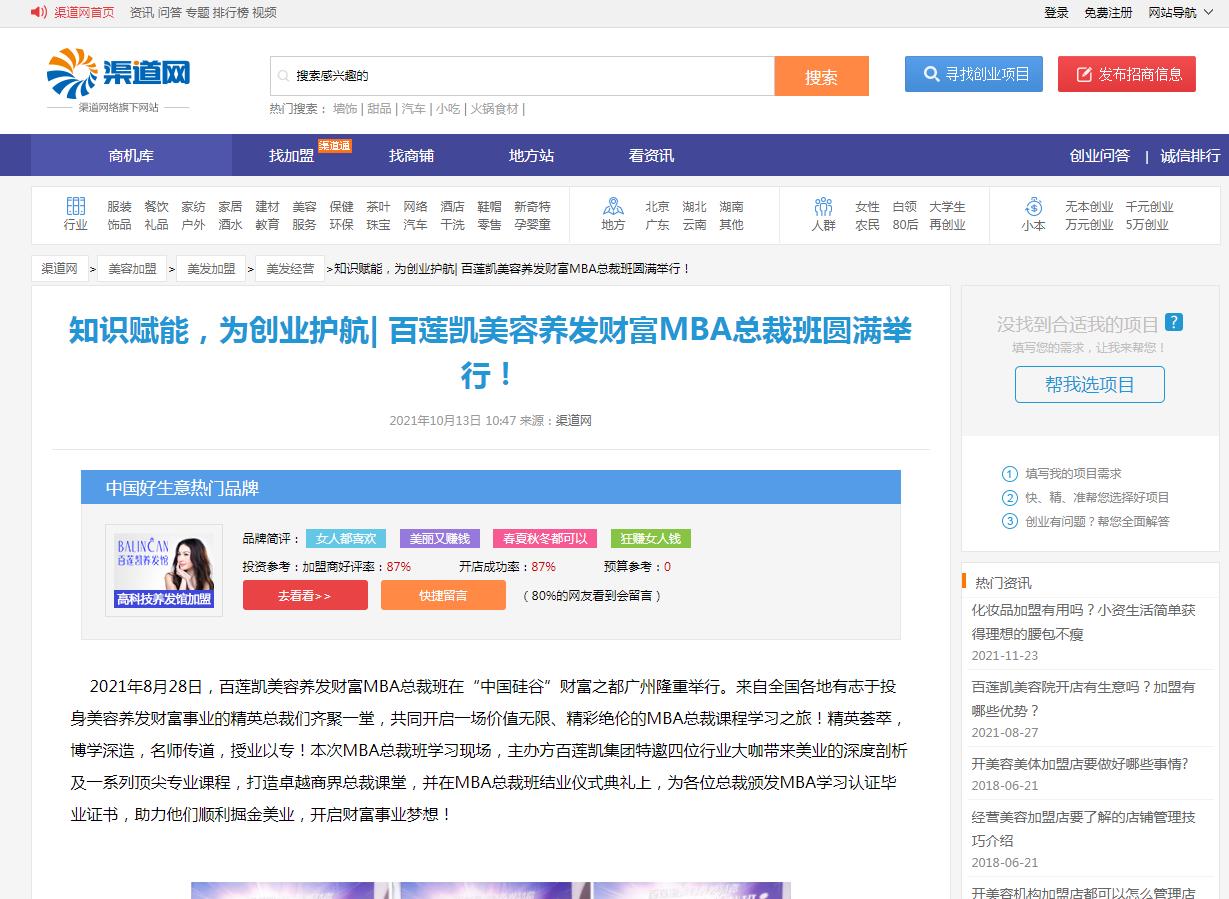Click the 免费注册 link
The width and height of the screenshot is (1229, 899).
click(x=1108, y=13)
